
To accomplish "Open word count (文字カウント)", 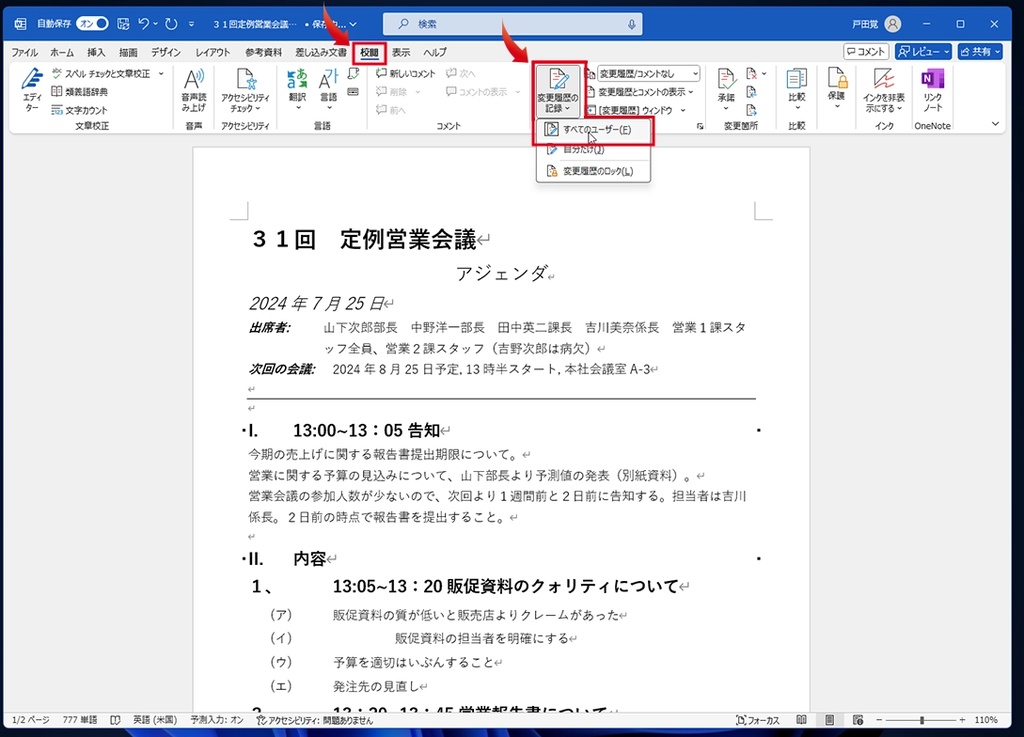I will [x=80, y=110].
